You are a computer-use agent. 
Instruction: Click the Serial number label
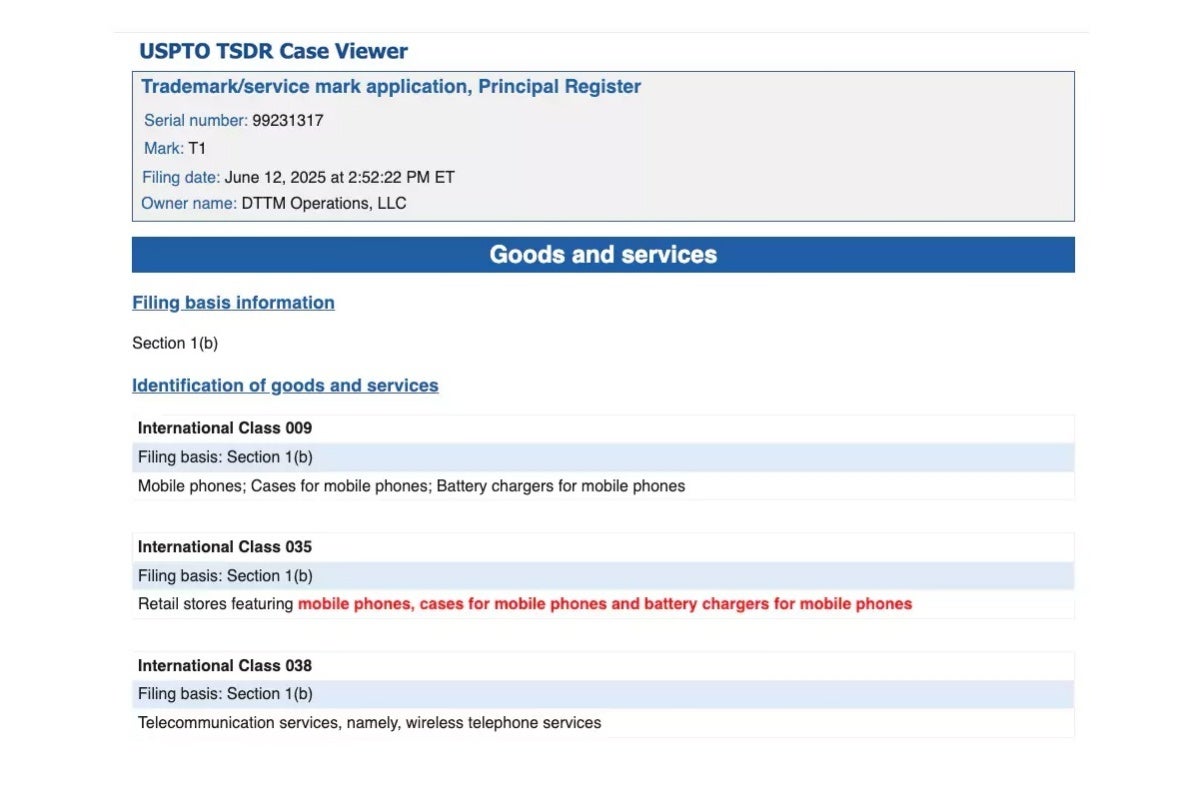(196, 121)
